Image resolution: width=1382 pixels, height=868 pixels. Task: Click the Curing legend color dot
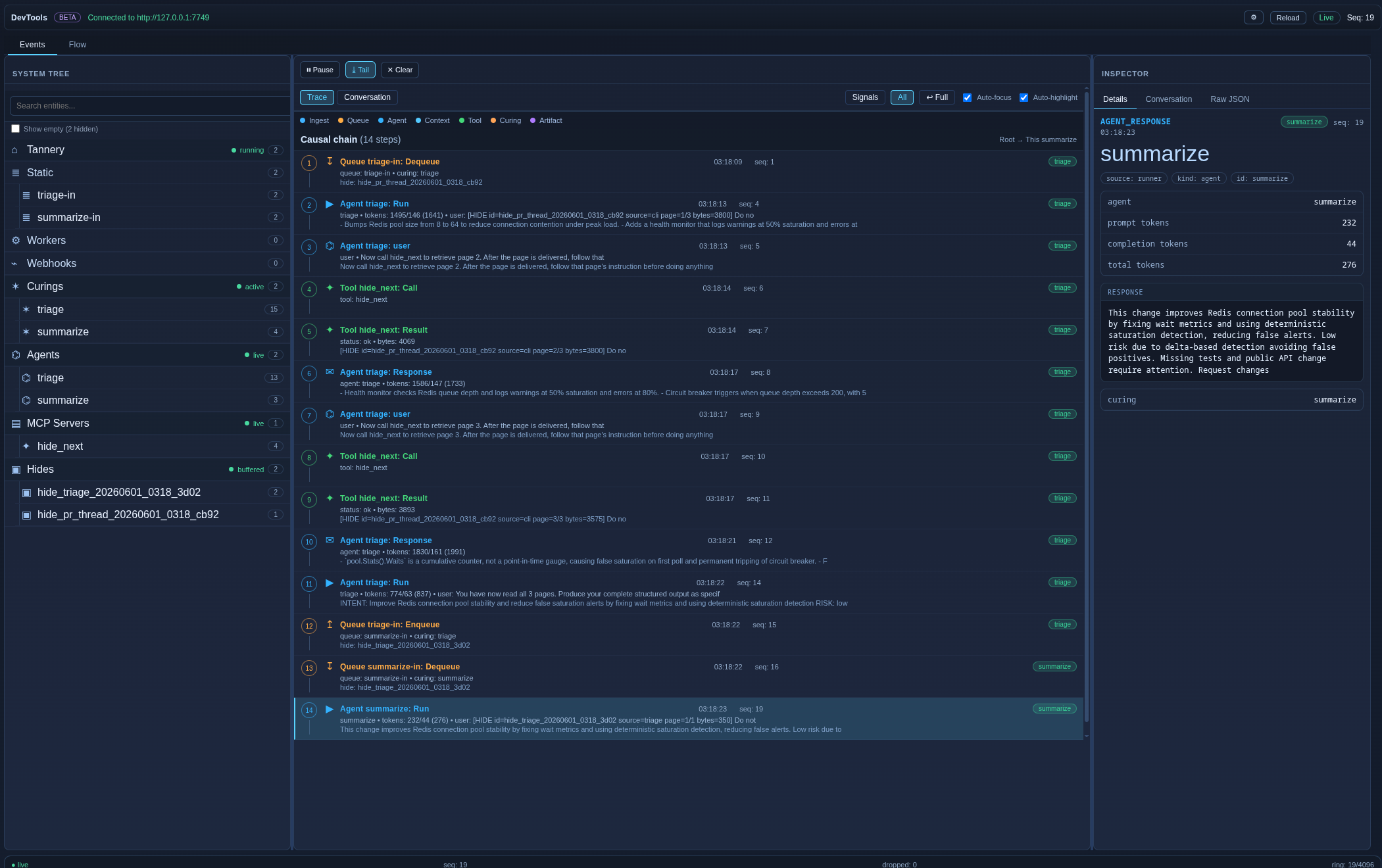(493, 120)
